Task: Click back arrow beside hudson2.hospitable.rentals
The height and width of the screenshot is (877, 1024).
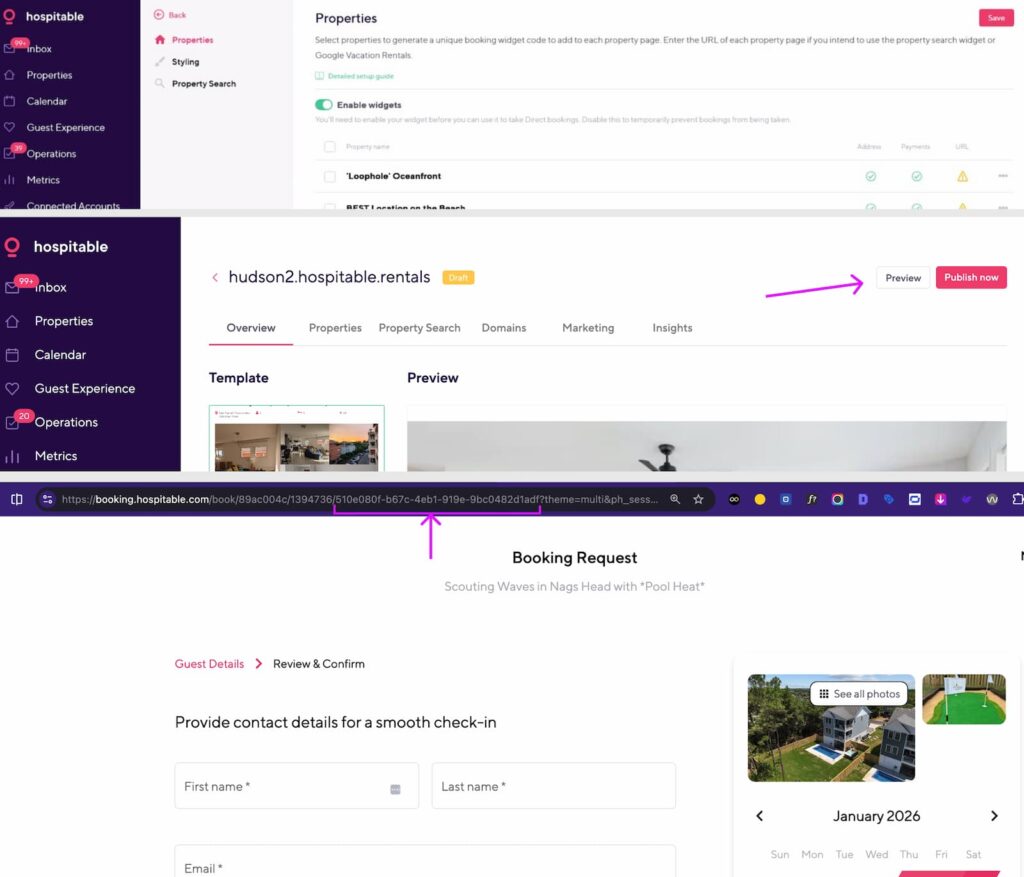Action: (215, 278)
